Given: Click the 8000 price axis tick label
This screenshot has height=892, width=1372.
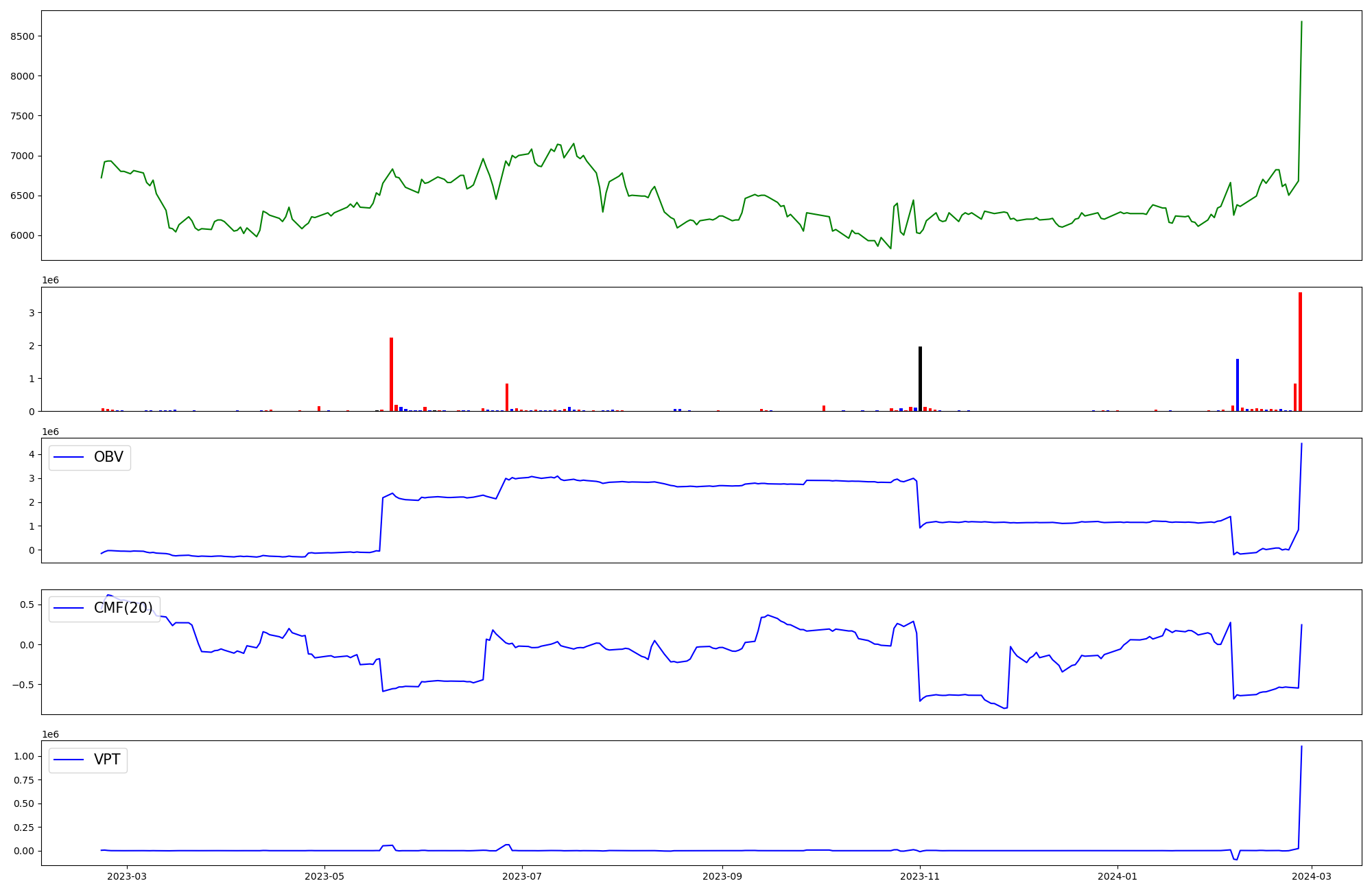Looking at the screenshot, I should tap(22, 76).
